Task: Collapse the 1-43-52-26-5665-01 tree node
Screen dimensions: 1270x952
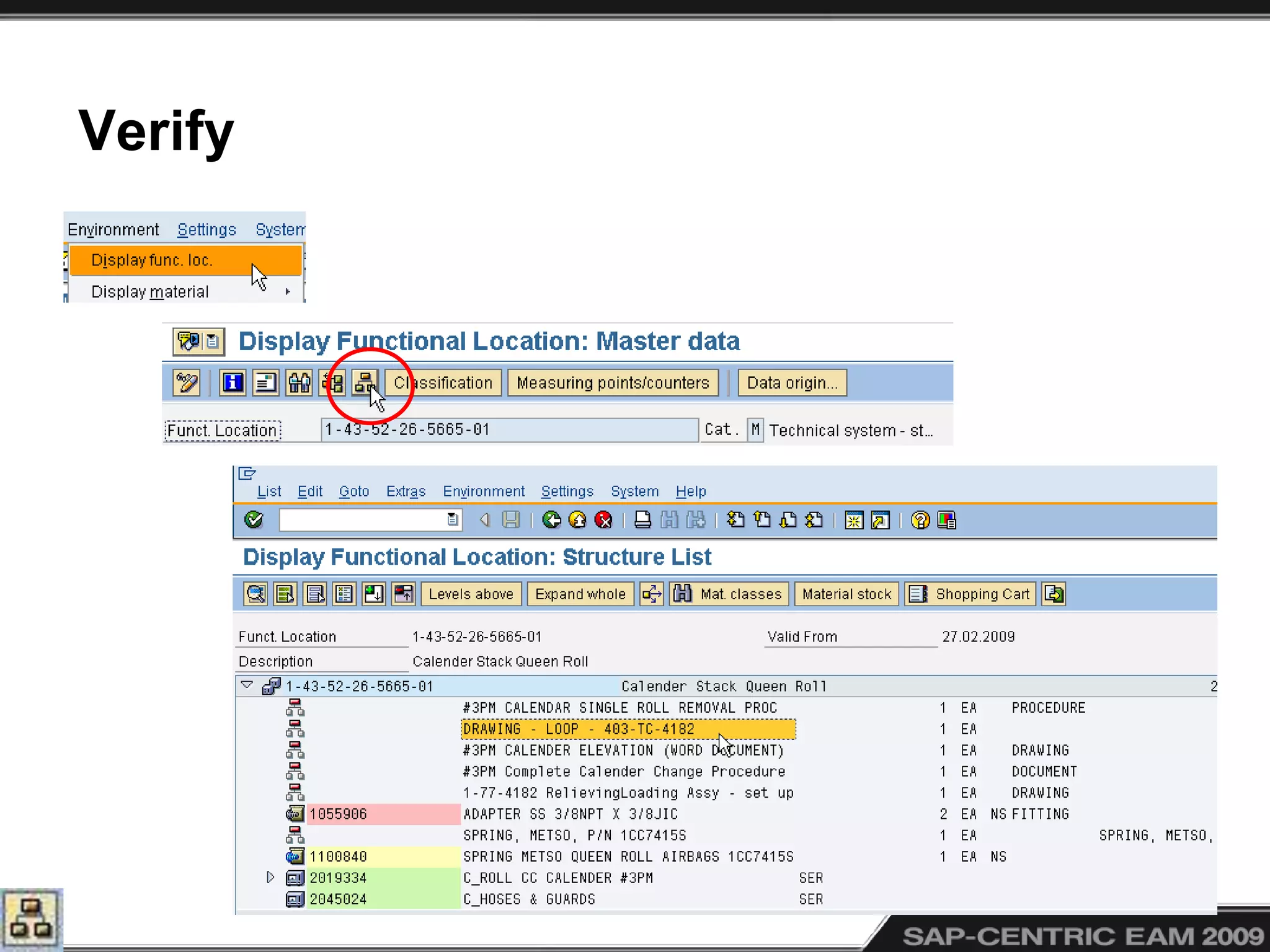Action: pos(247,685)
